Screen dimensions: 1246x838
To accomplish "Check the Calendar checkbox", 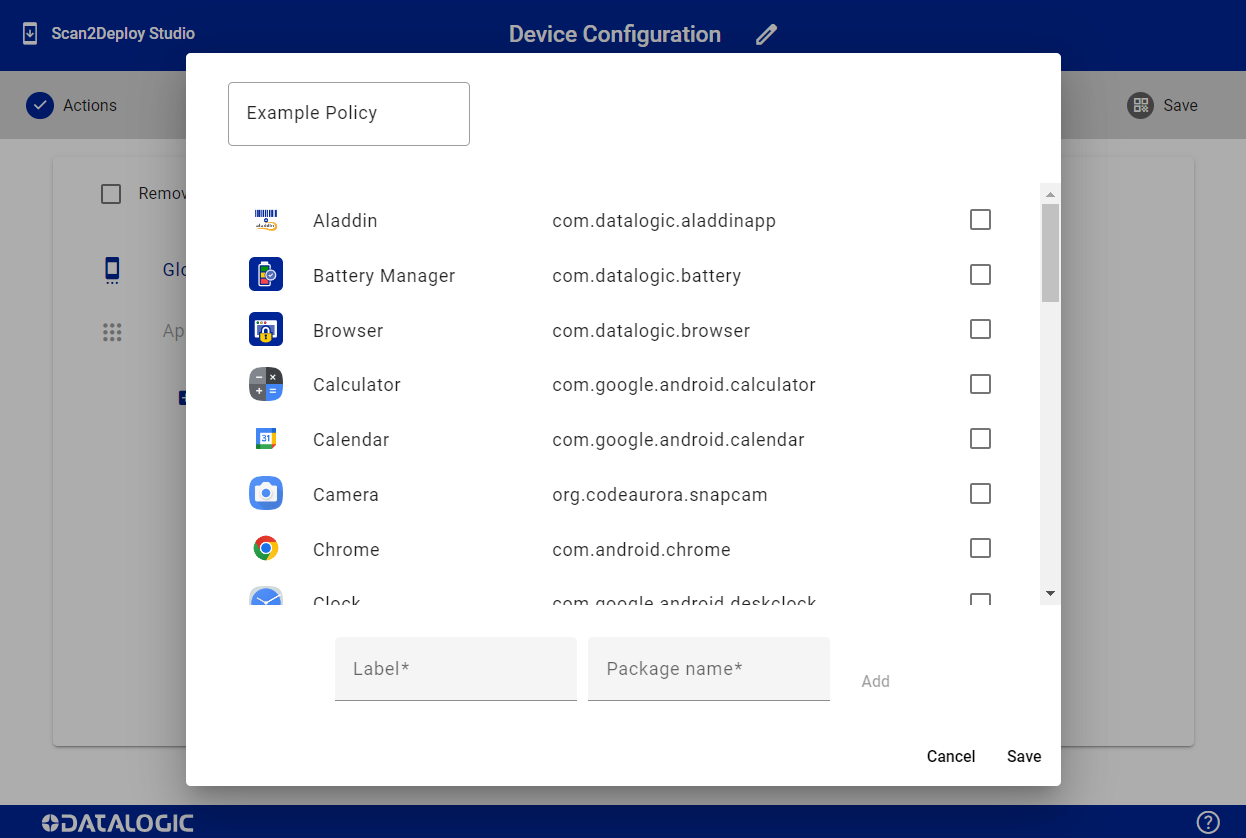I will [x=981, y=439].
